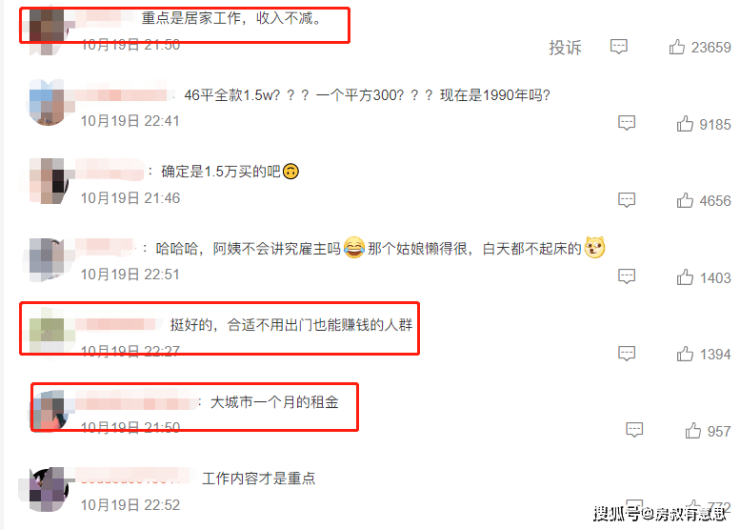The height and width of the screenshot is (530, 740).
Task: Like the comment with 4656 likes
Action: [x=684, y=201]
